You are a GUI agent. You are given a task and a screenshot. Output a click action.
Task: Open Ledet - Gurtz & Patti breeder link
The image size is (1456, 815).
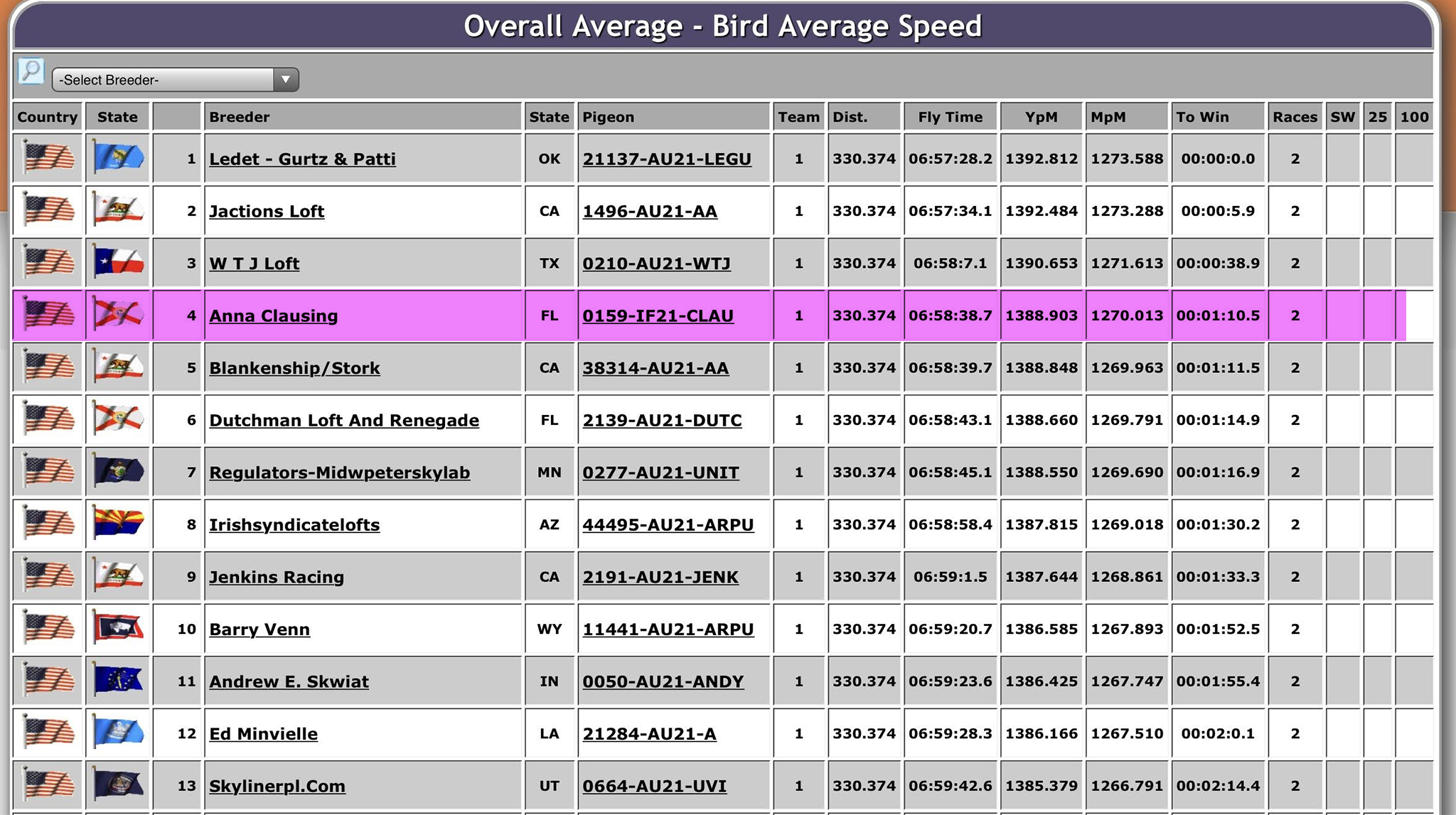[x=302, y=159]
